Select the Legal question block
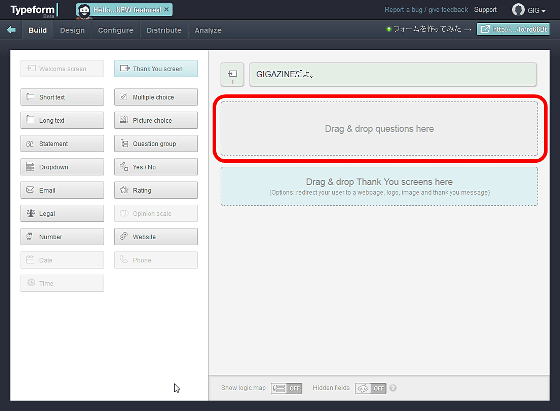The image size is (560, 411). point(62,214)
